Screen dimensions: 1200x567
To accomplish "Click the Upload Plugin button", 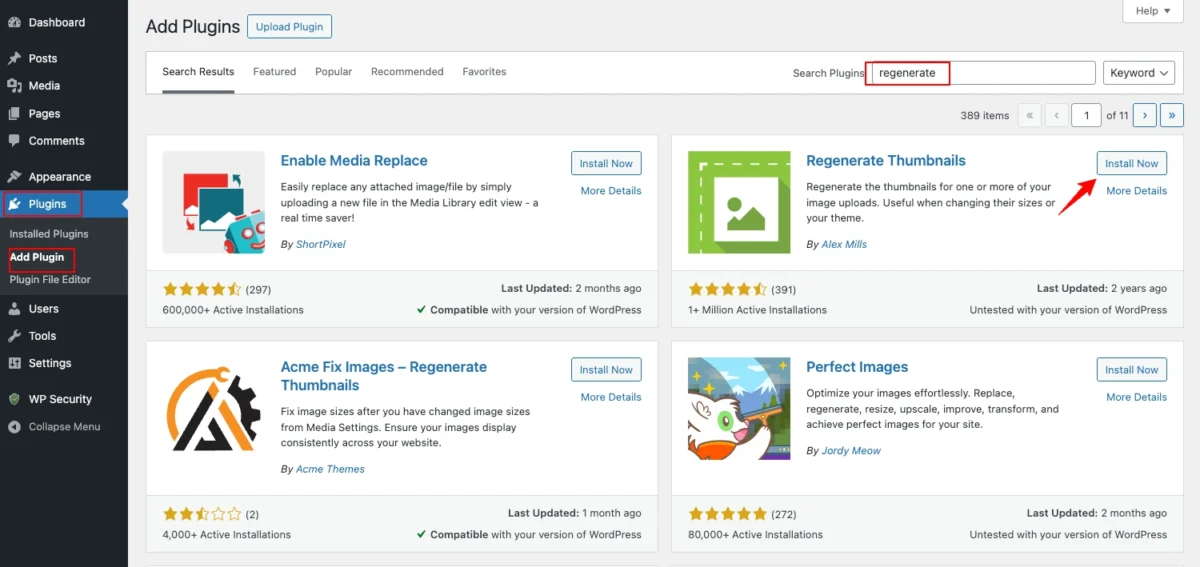I will click(289, 27).
